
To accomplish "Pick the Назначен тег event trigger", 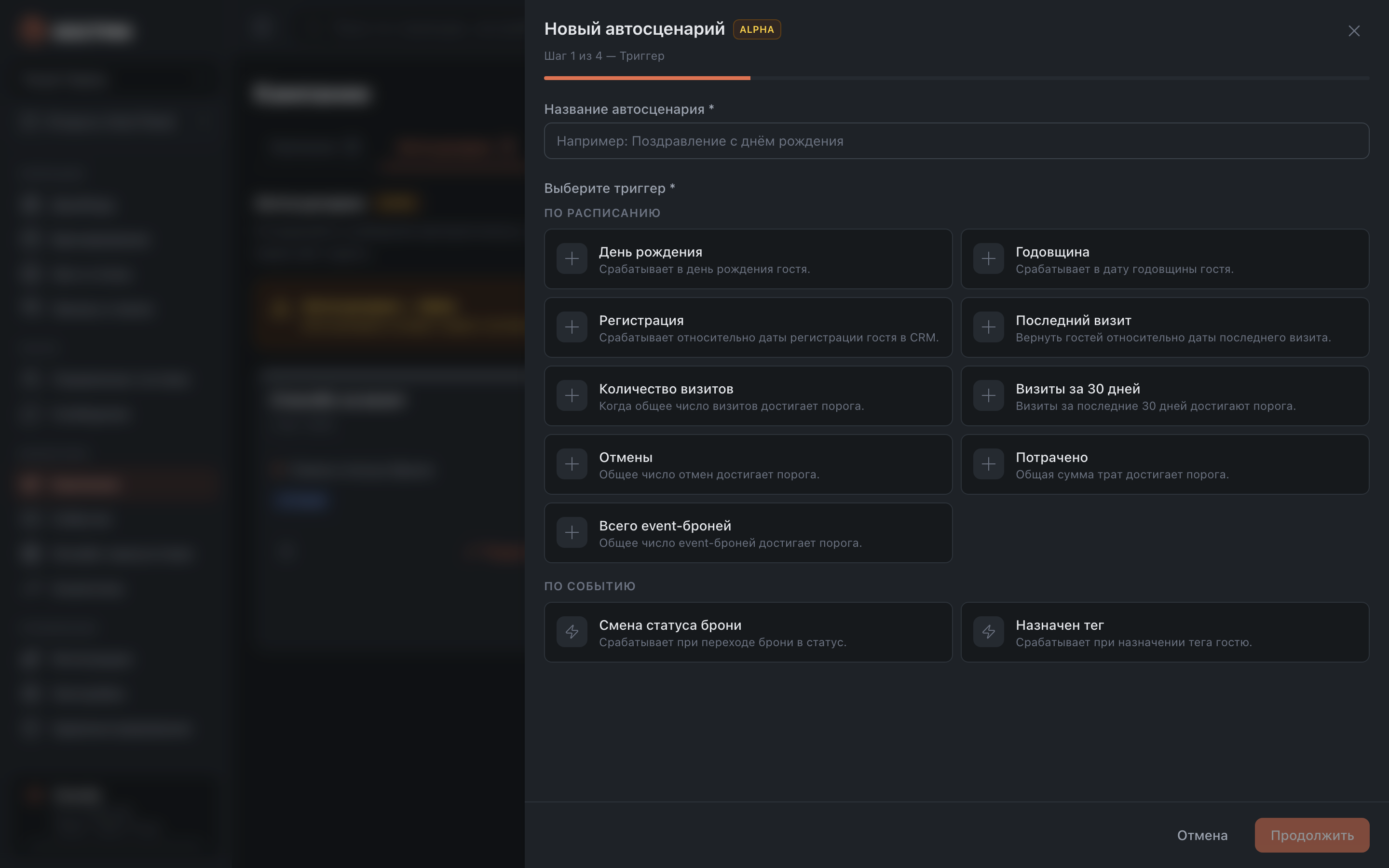I will coord(1165,632).
